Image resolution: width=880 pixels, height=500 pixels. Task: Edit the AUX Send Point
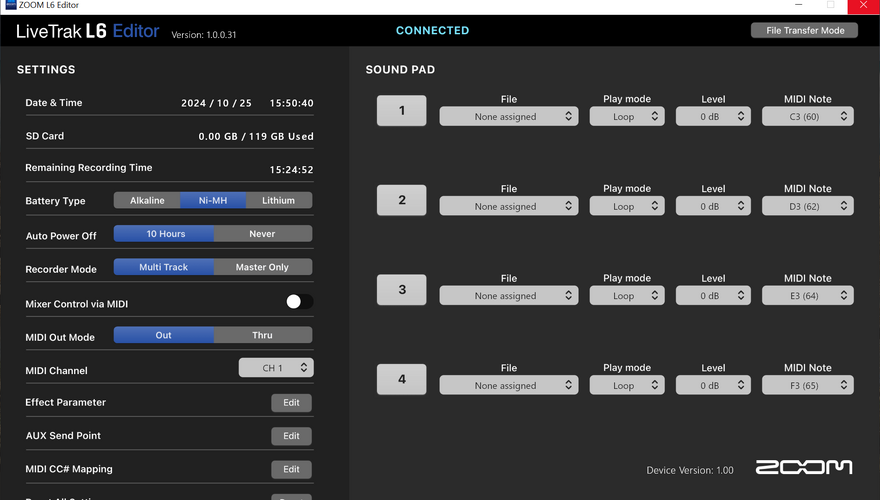pos(291,436)
